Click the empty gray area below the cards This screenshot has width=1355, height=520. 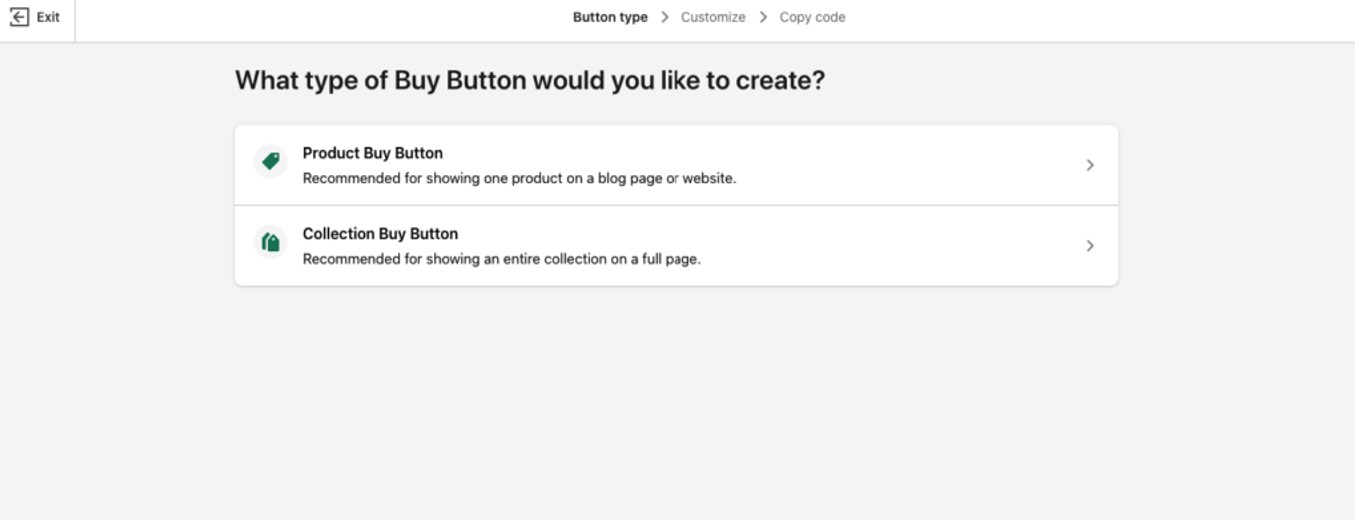(x=676, y=400)
